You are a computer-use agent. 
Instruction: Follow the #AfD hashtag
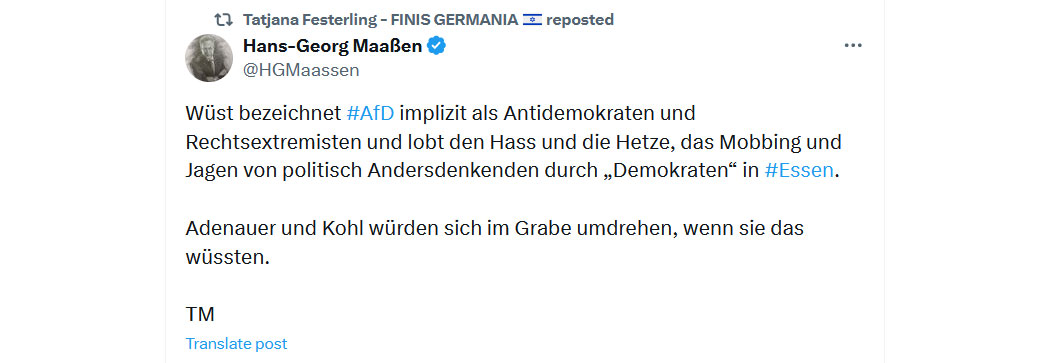tap(370, 113)
